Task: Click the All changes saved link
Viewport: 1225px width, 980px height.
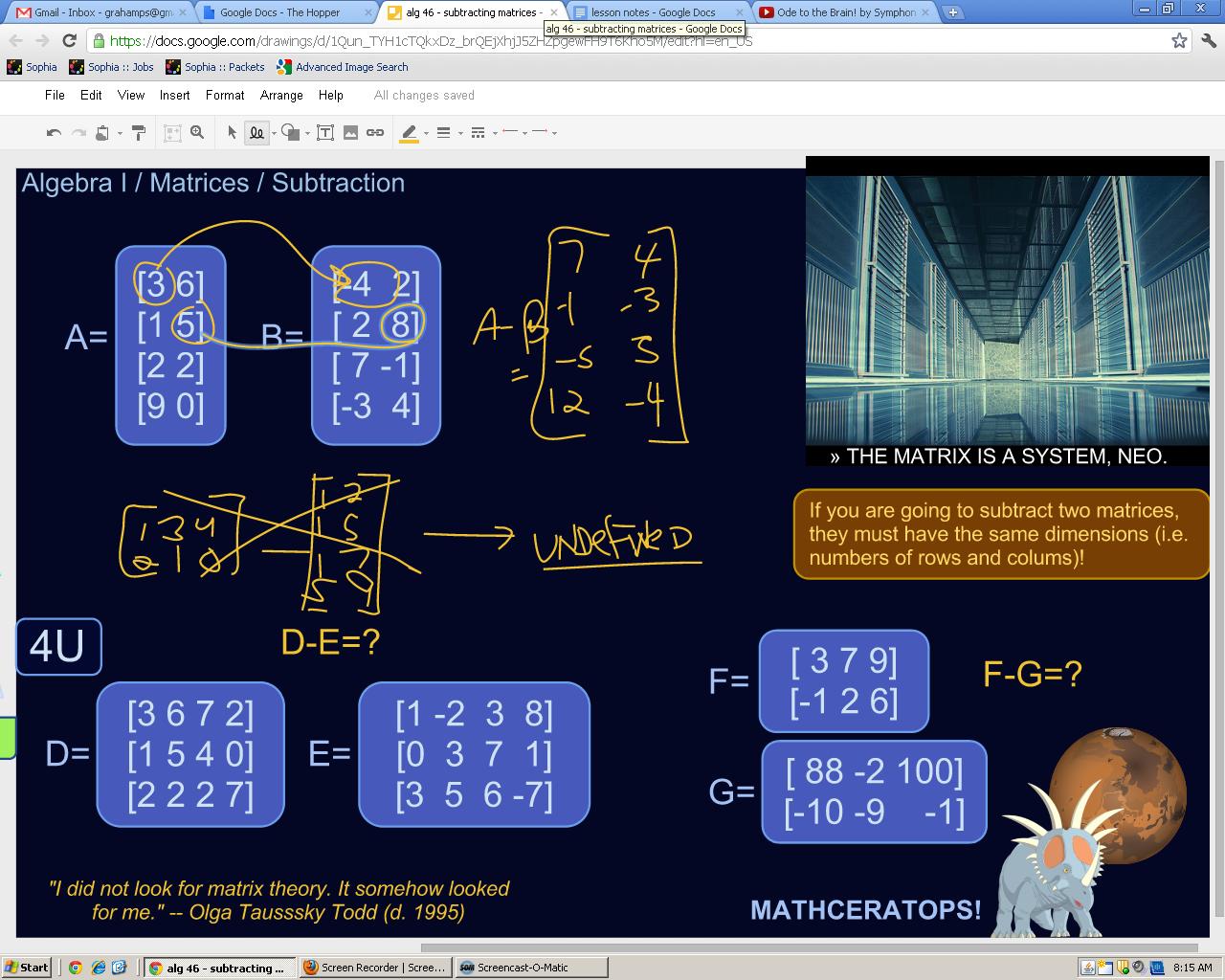Action: click(x=423, y=95)
